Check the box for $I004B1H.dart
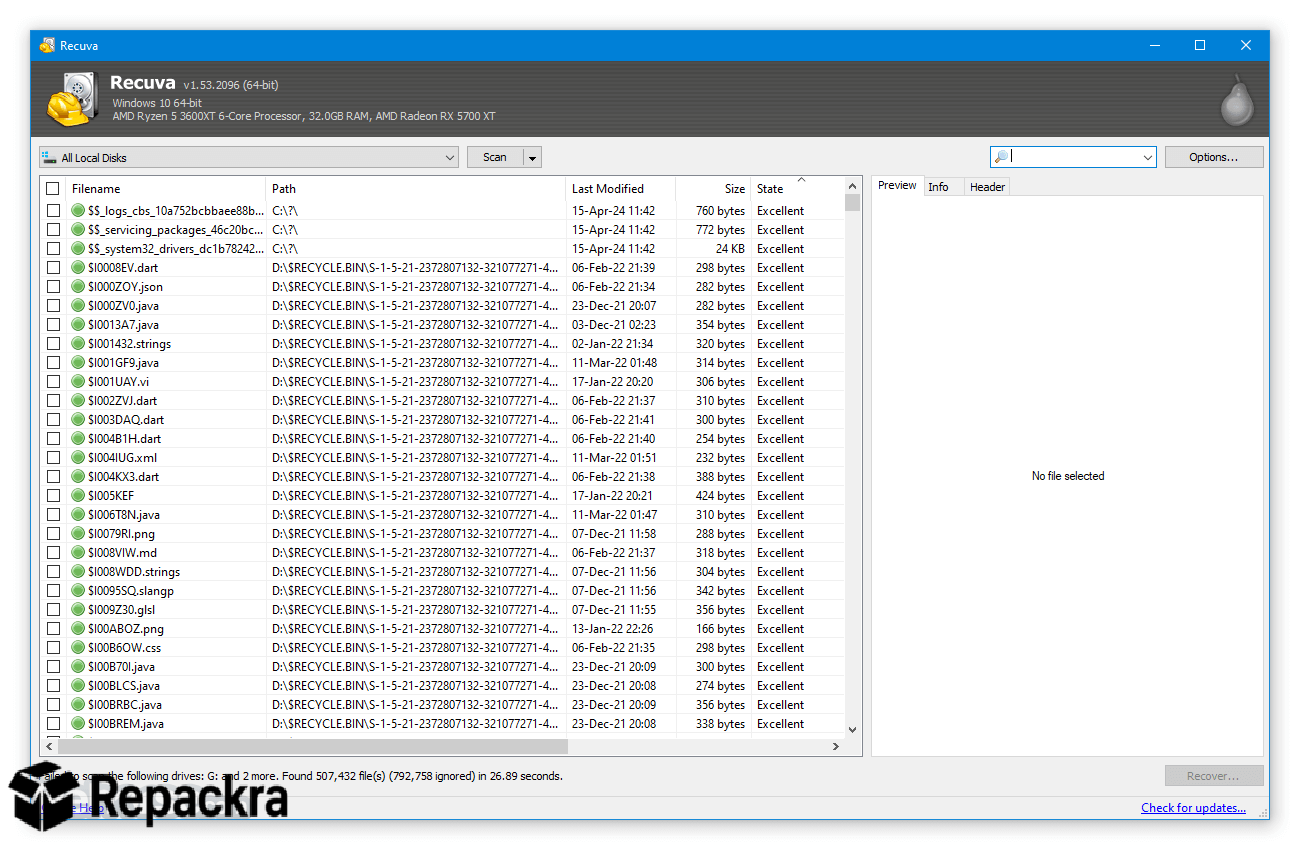Viewport: 1300px width, 850px height. [x=53, y=439]
